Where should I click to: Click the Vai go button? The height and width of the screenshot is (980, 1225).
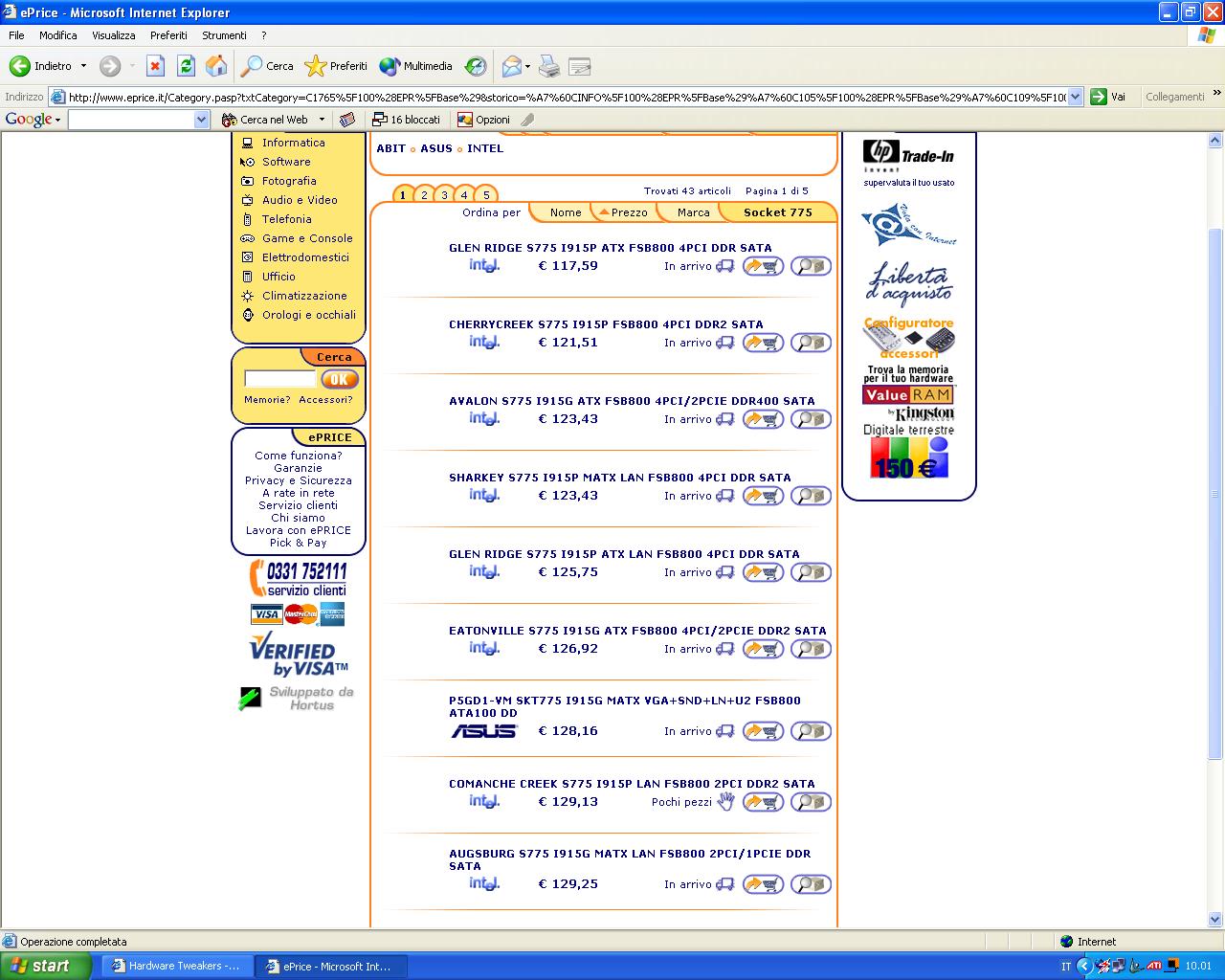pos(1108,97)
